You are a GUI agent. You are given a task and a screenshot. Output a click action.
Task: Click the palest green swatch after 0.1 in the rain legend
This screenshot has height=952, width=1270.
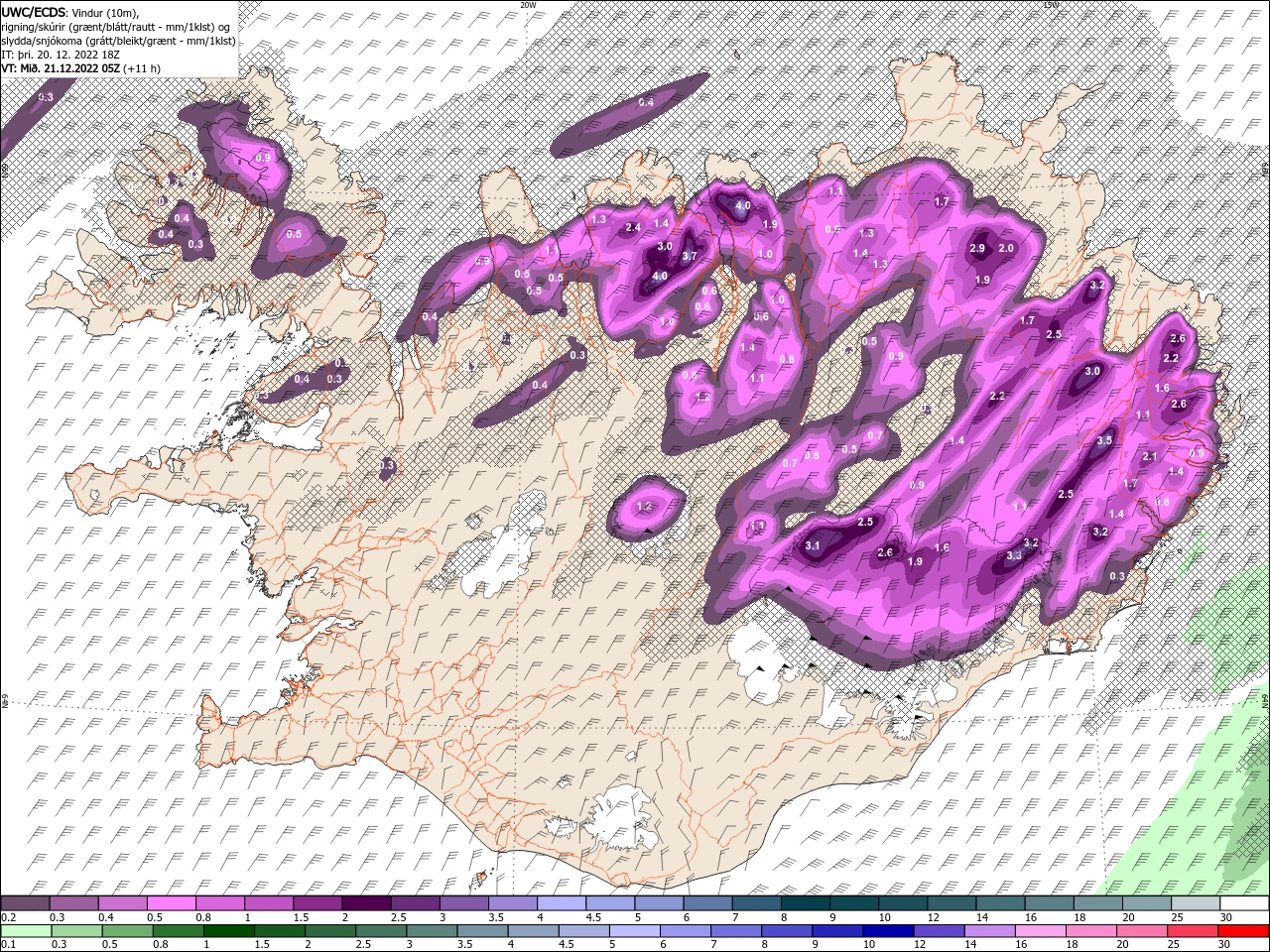(26, 930)
